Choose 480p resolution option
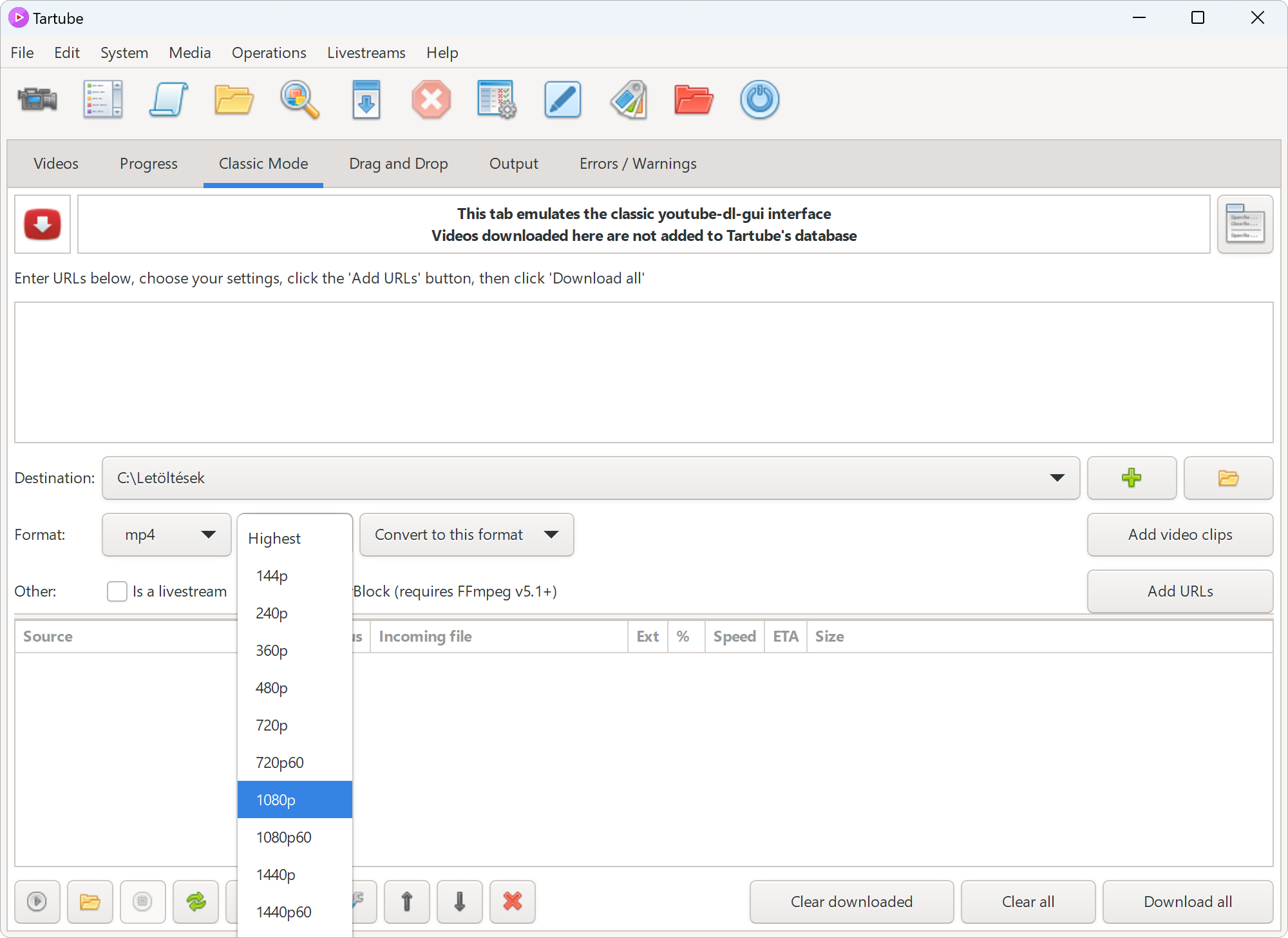1288x938 pixels. pyautogui.click(x=295, y=688)
